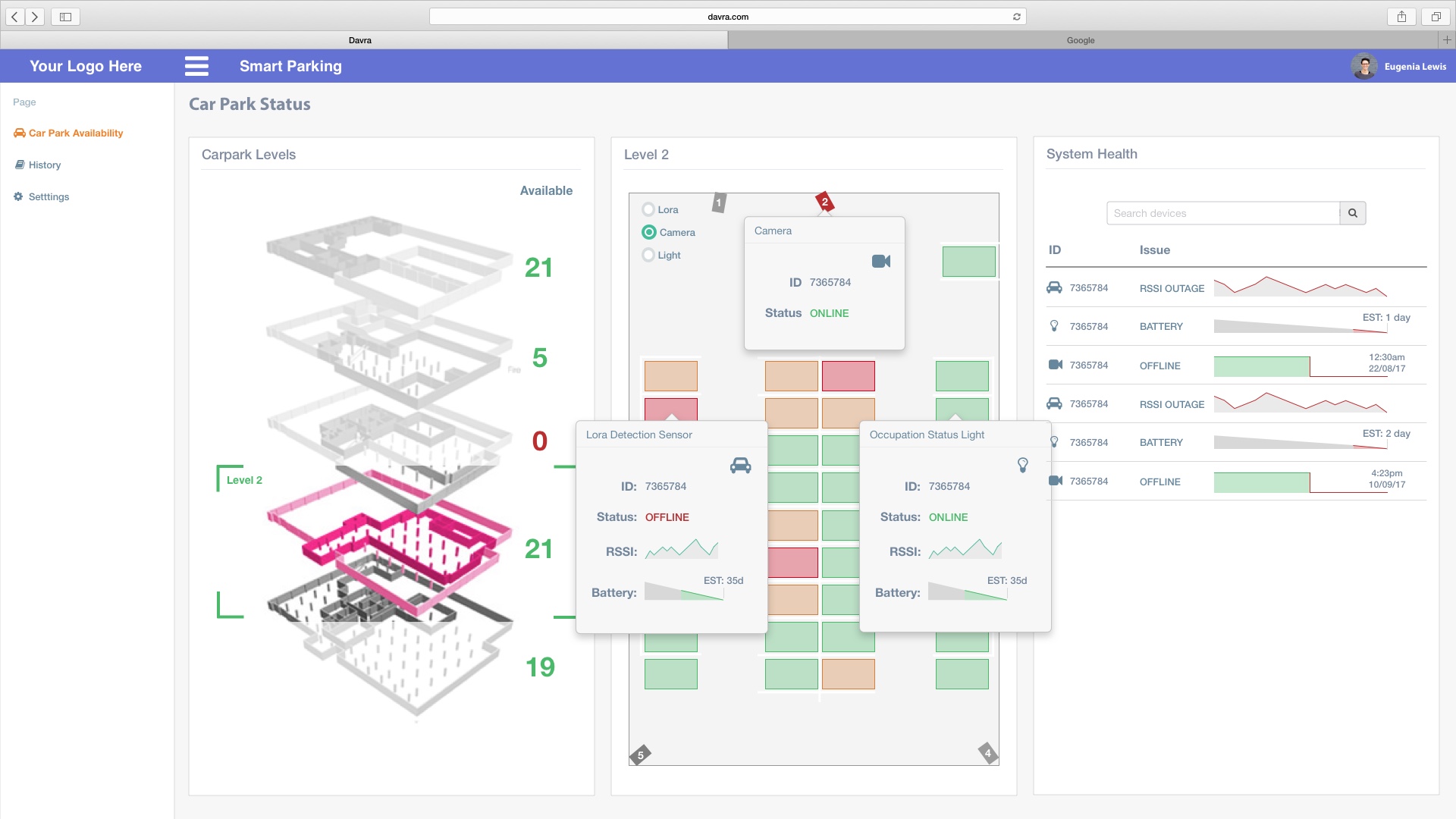Click bulb icon of BATTERY EST 1 day row
Viewport: 1456px width, 819px height.
(1054, 326)
